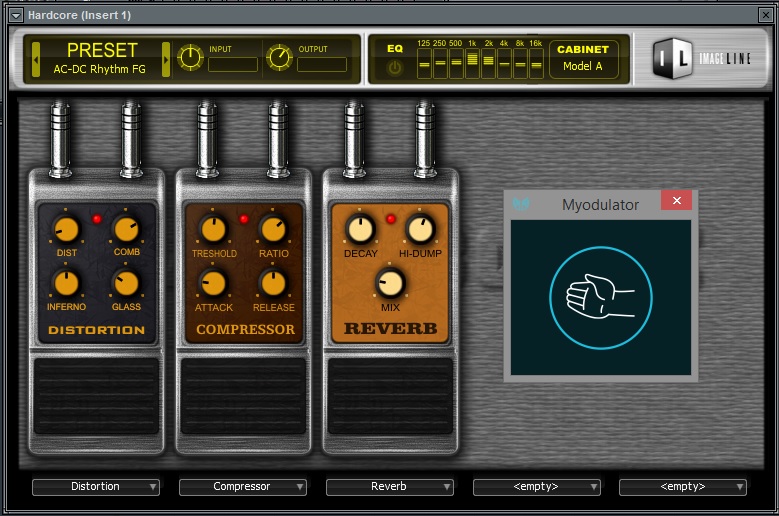Click the HI-DUMP knob on Reverb pedal
The width and height of the screenshot is (779, 516).
click(x=420, y=229)
